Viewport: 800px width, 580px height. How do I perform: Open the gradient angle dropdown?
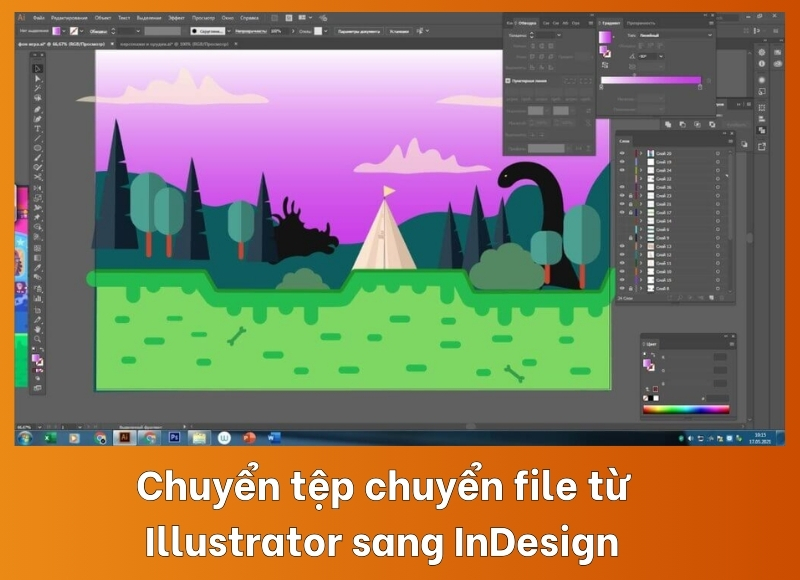click(x=660, y=56)
